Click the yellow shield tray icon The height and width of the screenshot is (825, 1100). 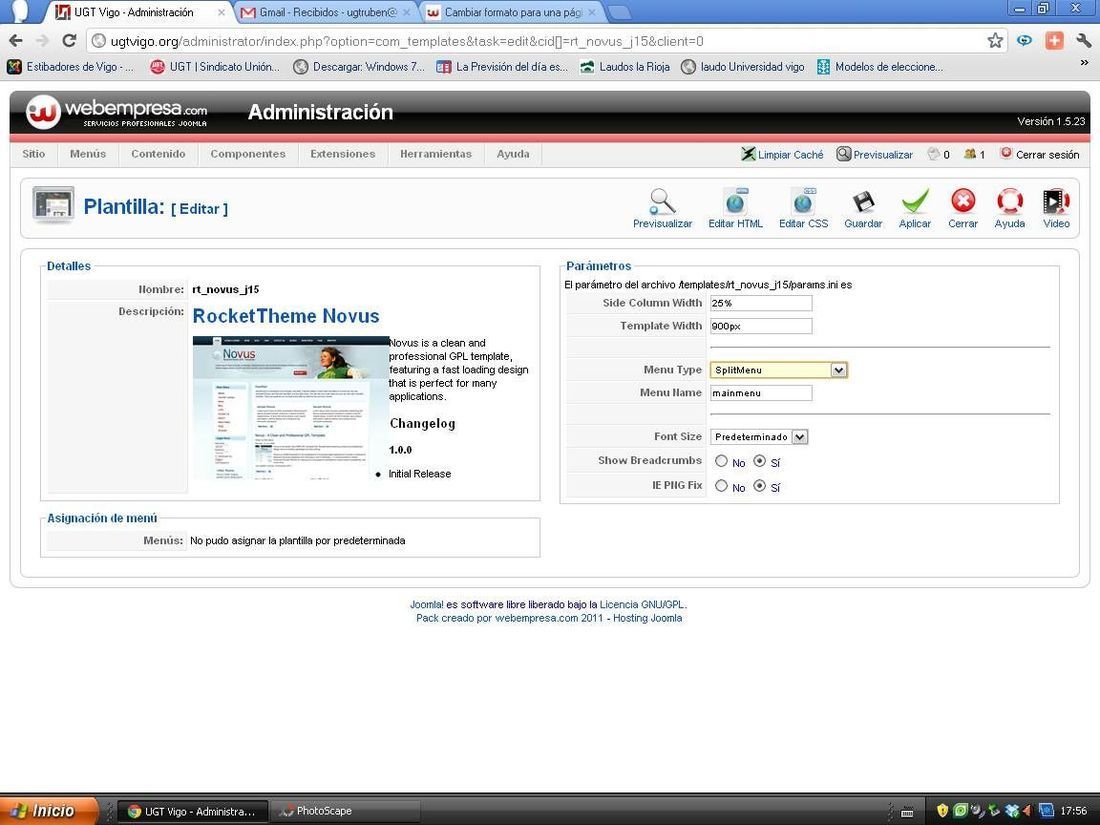[942, 811]
